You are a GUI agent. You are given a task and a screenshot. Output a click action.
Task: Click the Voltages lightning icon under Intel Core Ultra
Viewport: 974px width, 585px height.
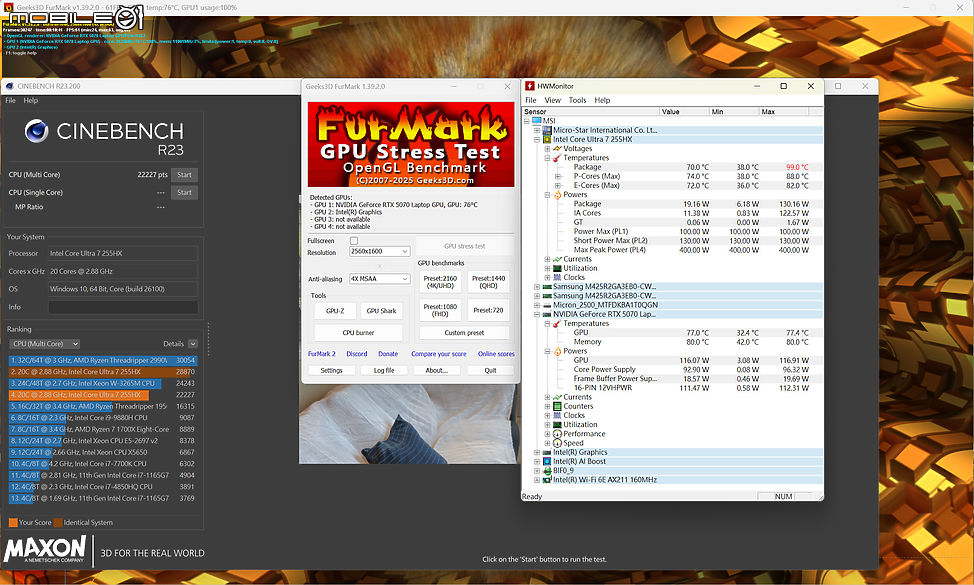tap(557, 149)
